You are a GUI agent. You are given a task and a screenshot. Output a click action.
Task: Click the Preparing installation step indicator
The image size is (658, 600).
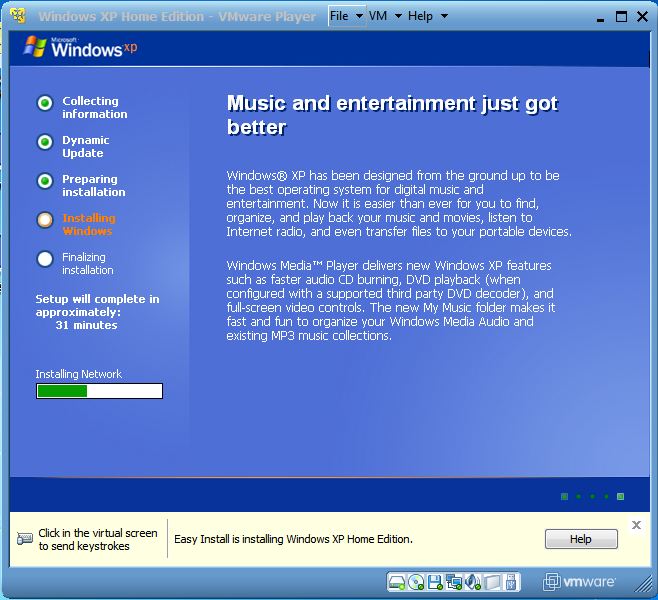45,181
